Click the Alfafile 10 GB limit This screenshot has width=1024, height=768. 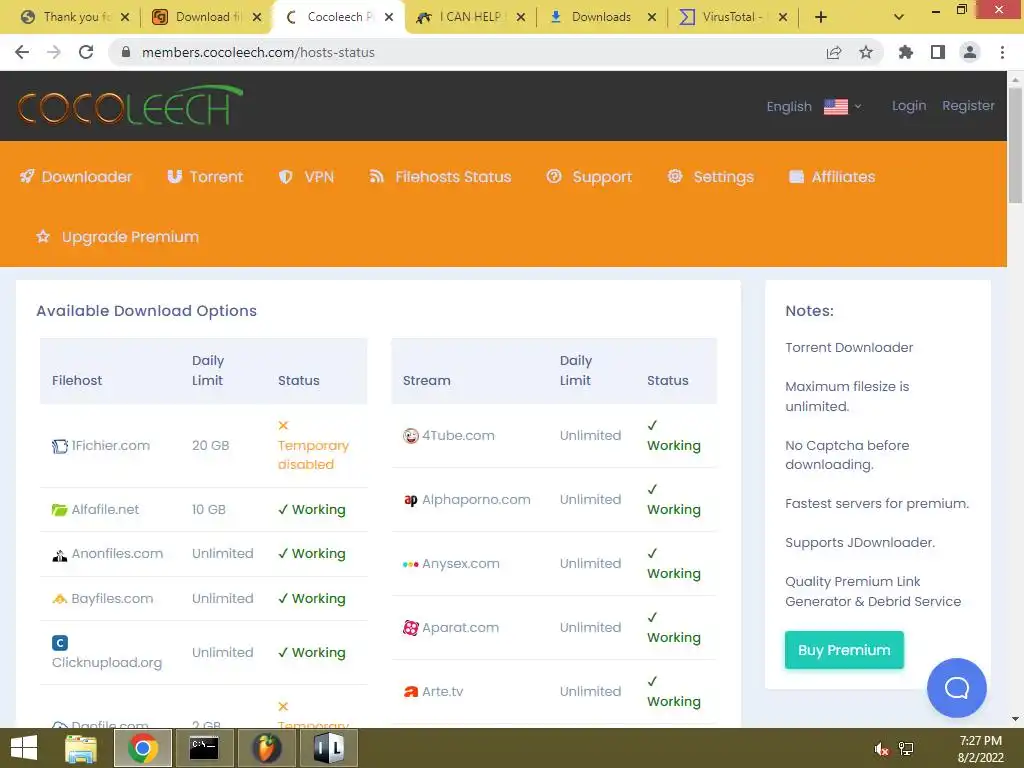tap(208, 509)
